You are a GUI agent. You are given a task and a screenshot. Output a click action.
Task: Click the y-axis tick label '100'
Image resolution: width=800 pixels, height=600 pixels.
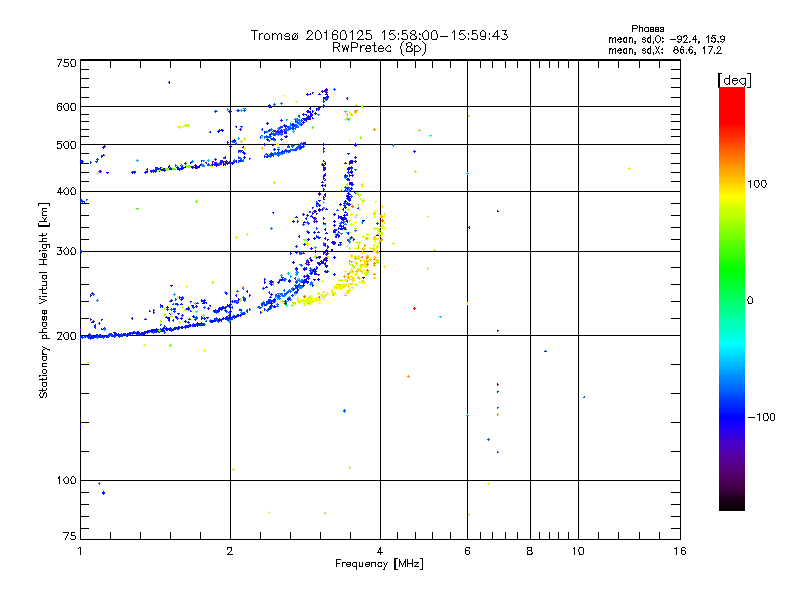[66, 480]
